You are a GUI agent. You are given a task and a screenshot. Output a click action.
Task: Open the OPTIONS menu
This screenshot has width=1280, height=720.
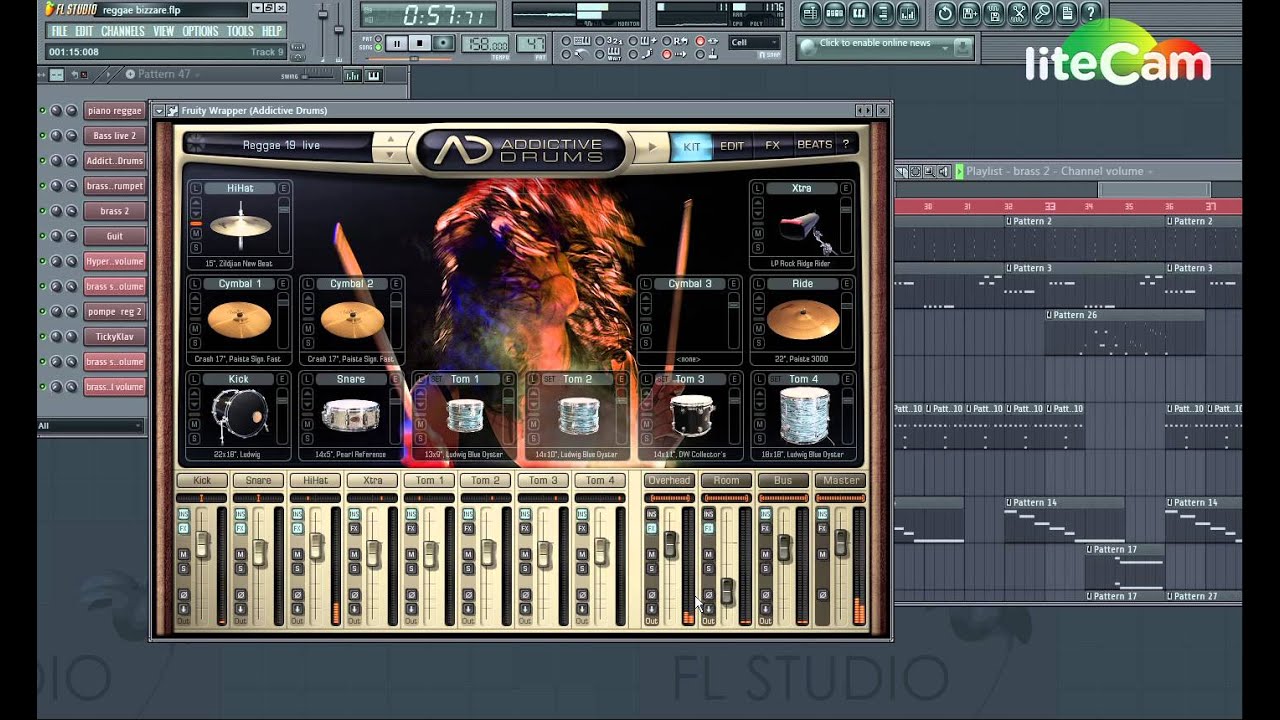coord(201,31)
